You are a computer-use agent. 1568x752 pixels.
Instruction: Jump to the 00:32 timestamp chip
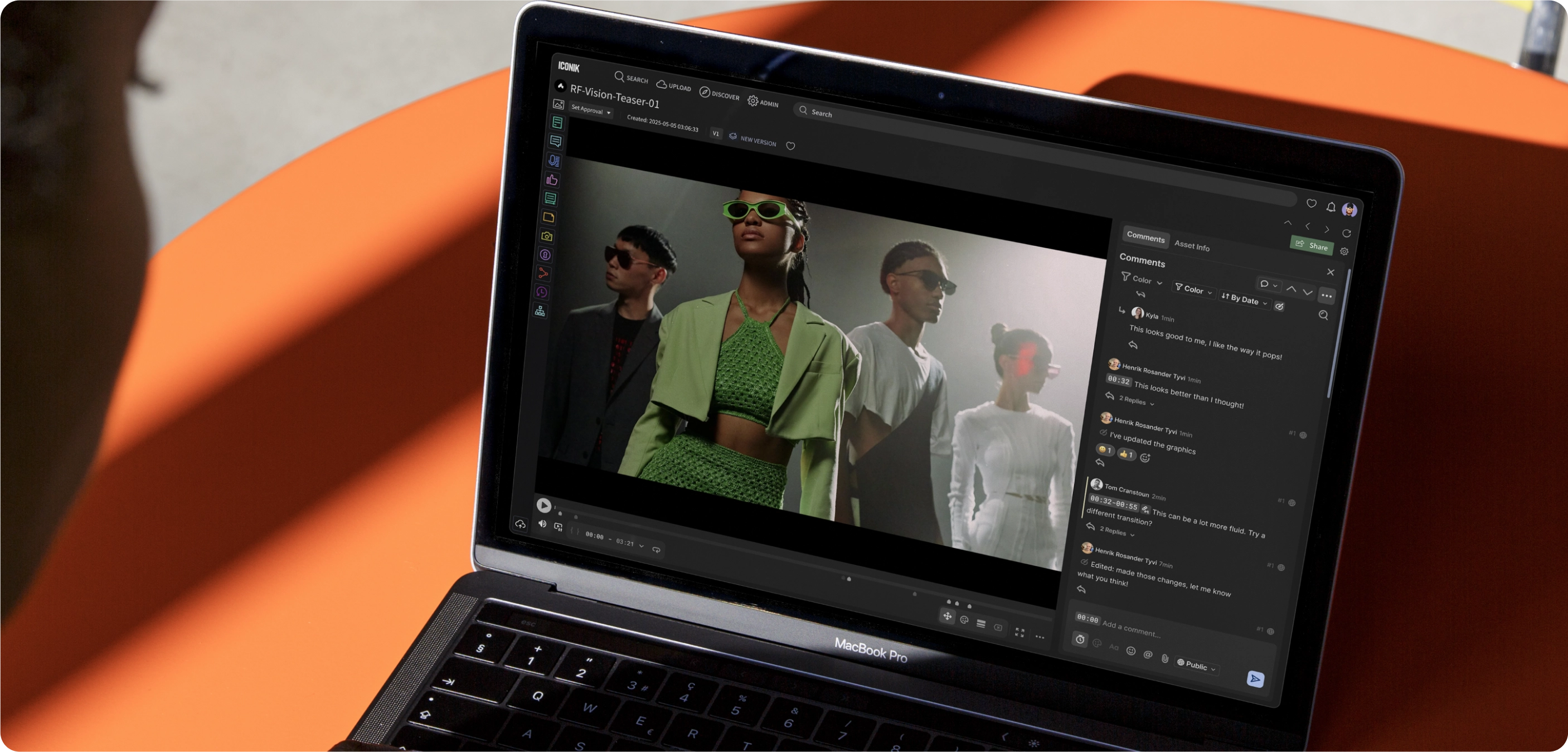[1119, 380]
